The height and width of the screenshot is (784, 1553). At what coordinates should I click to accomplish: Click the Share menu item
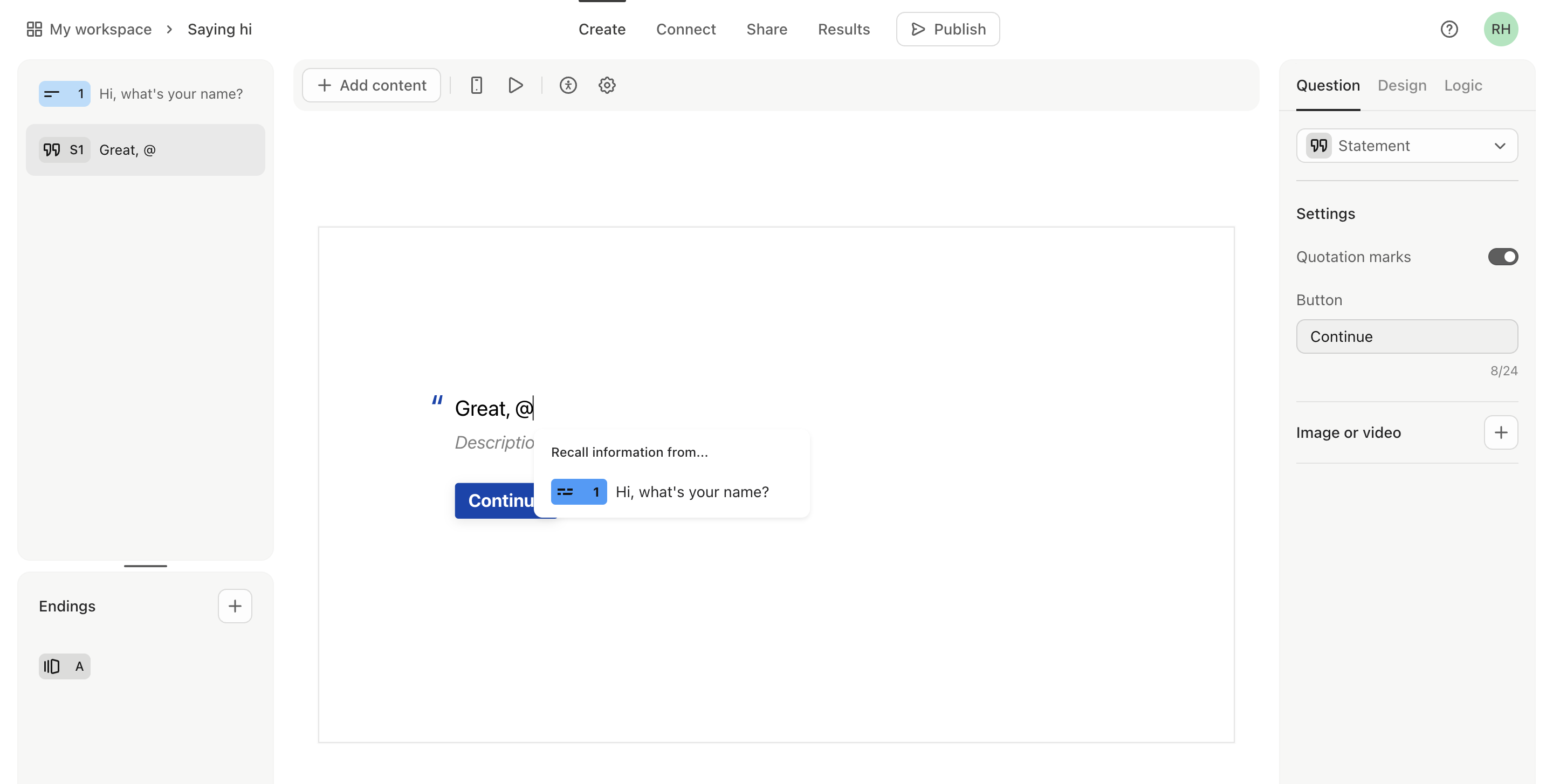tap(766, 28)
